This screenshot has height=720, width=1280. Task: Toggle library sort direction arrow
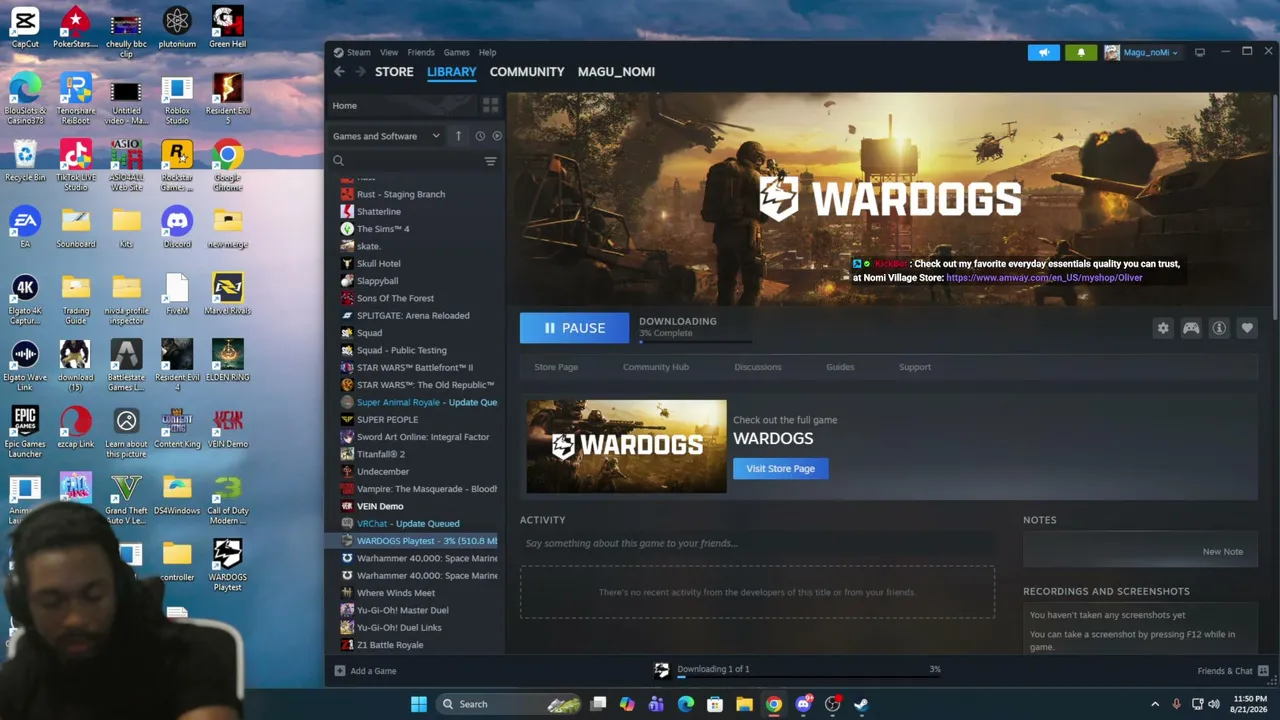click(x=458, y=136)
